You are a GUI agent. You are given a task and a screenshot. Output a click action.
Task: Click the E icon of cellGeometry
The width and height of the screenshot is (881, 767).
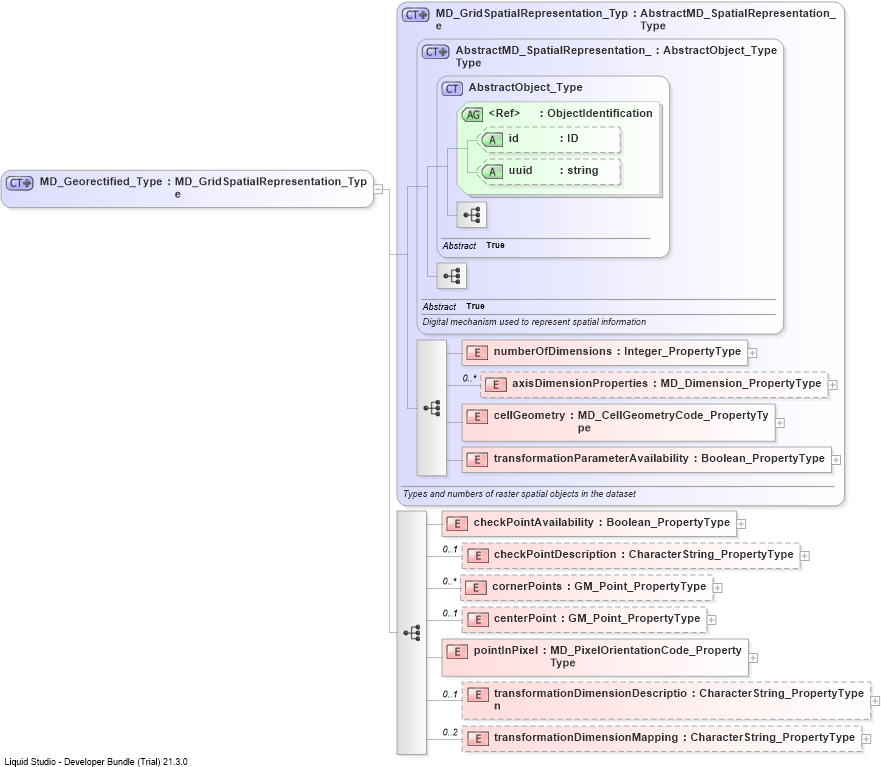(x=477, y=417)
